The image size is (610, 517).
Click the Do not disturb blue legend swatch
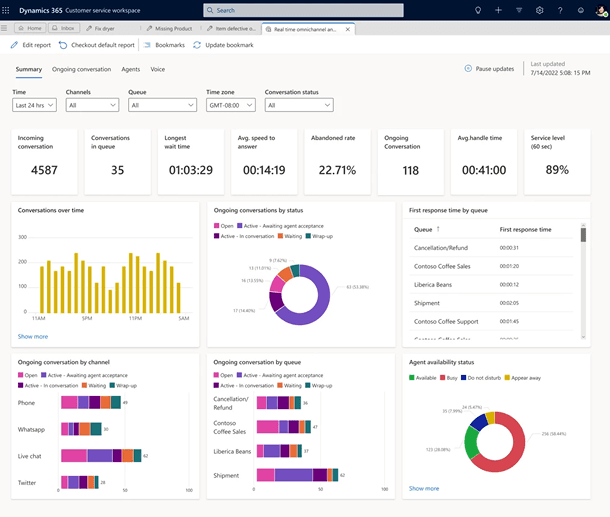[463, 378]
